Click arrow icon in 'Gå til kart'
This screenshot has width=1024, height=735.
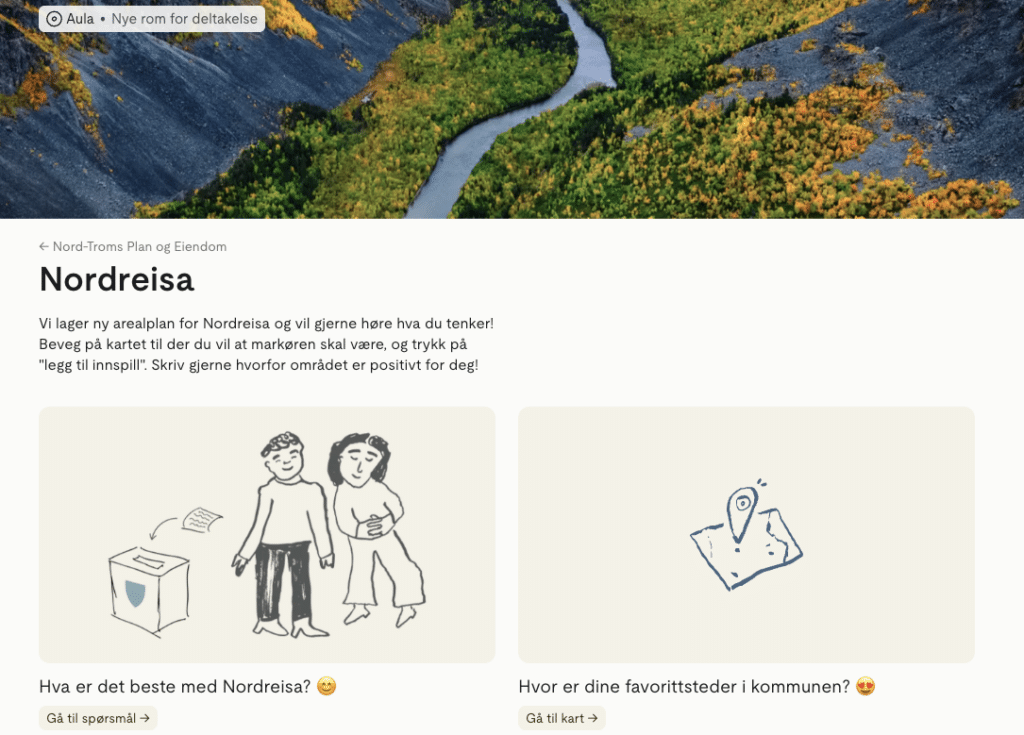tap(593, 718)
